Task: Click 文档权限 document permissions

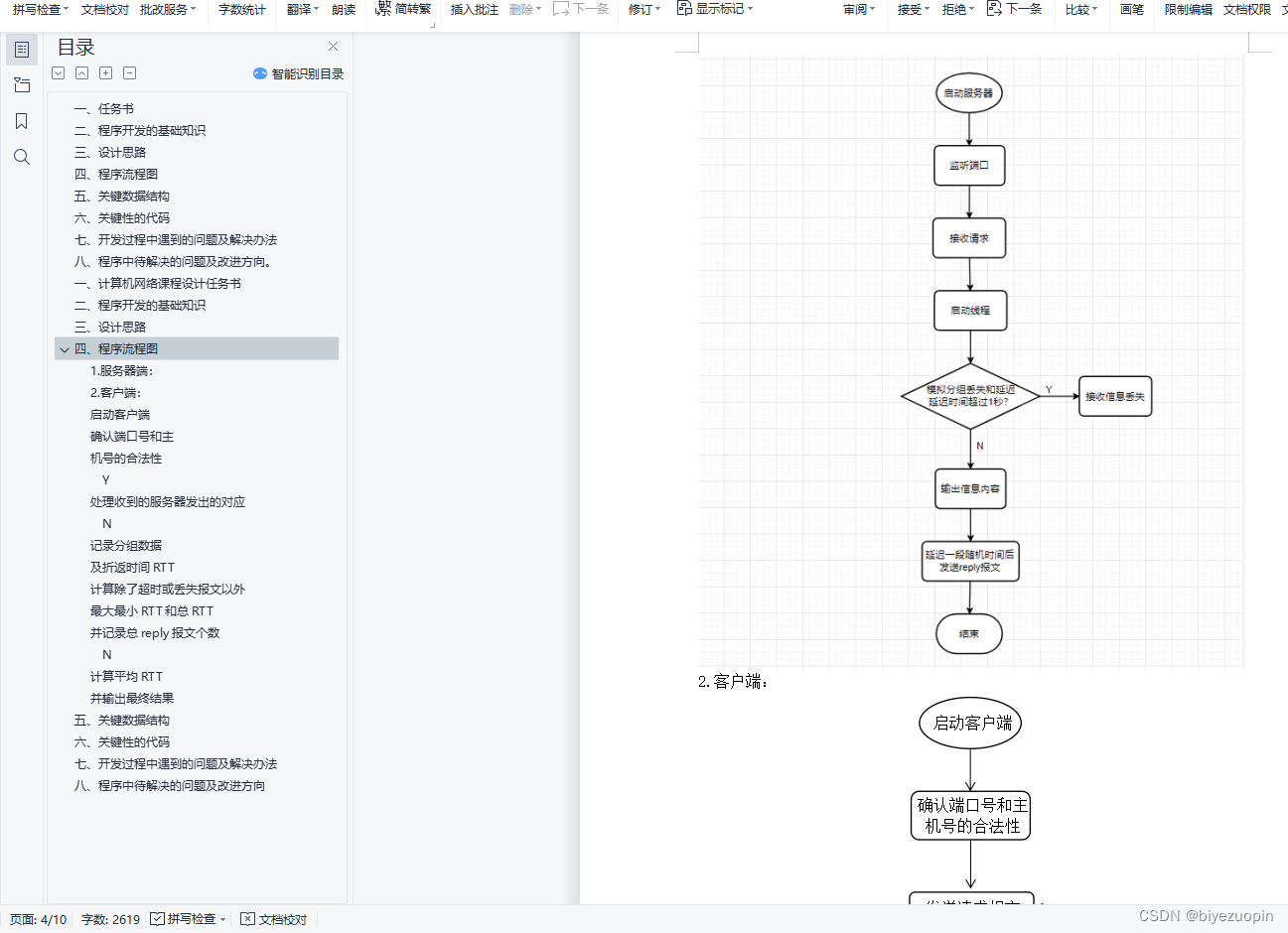Action: (x=1247, y=9)
